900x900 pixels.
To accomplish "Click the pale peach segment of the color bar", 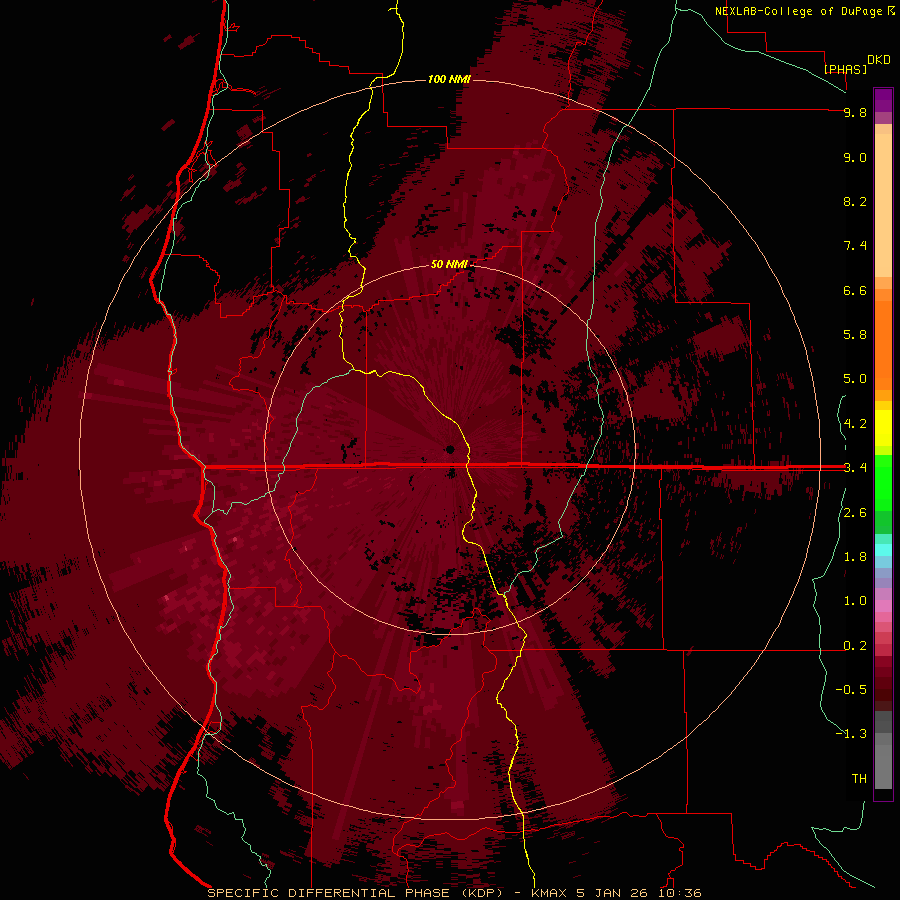I will coord(883,205).
